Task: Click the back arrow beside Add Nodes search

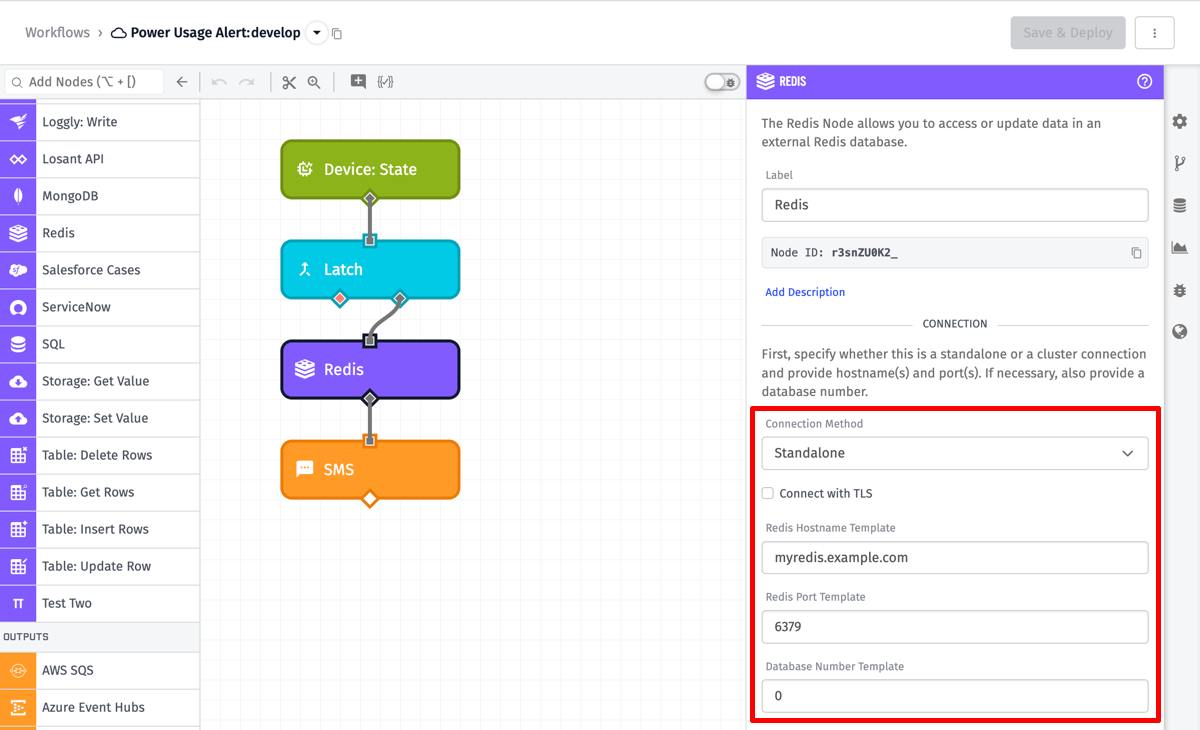Action: tap(181, 82)
